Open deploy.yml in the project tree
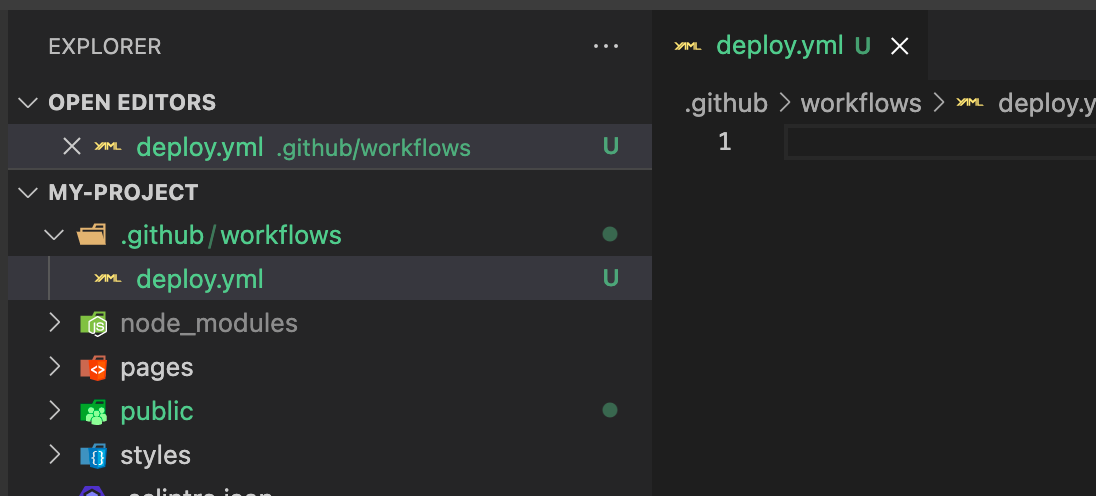 199,279
